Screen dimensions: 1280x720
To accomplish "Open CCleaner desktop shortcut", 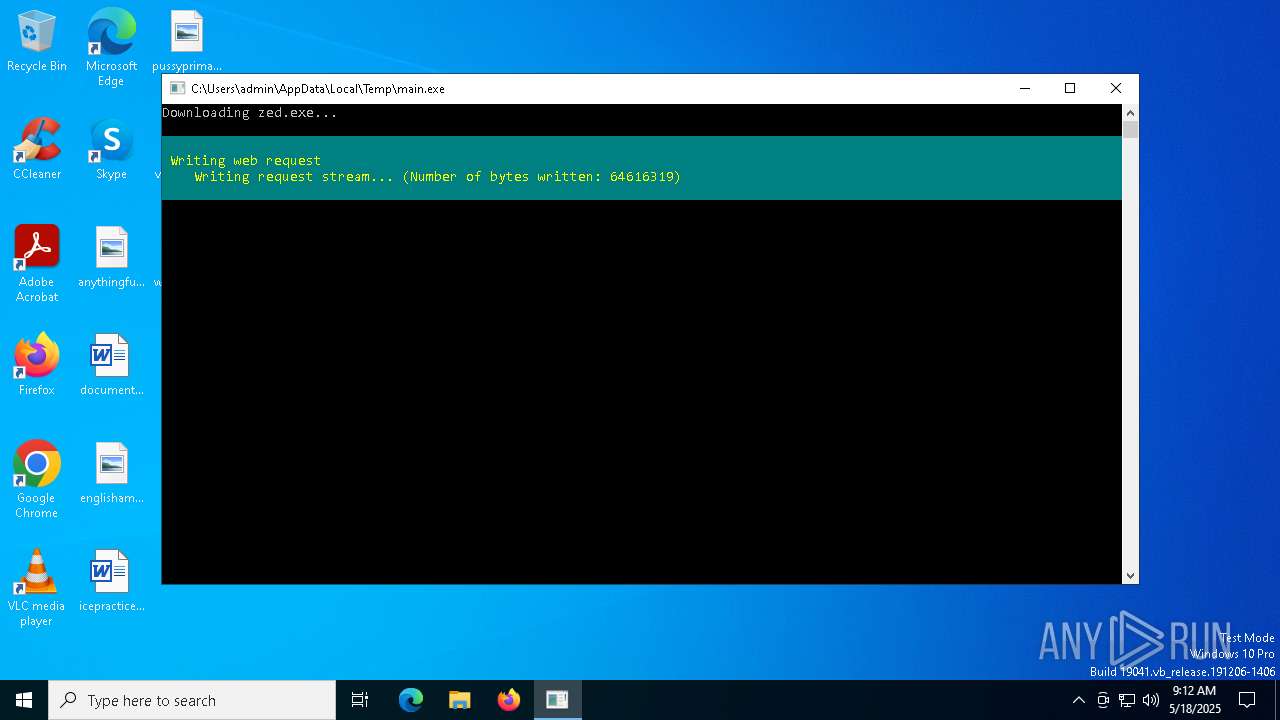I will pyautogui.click(x=37, y=149).
